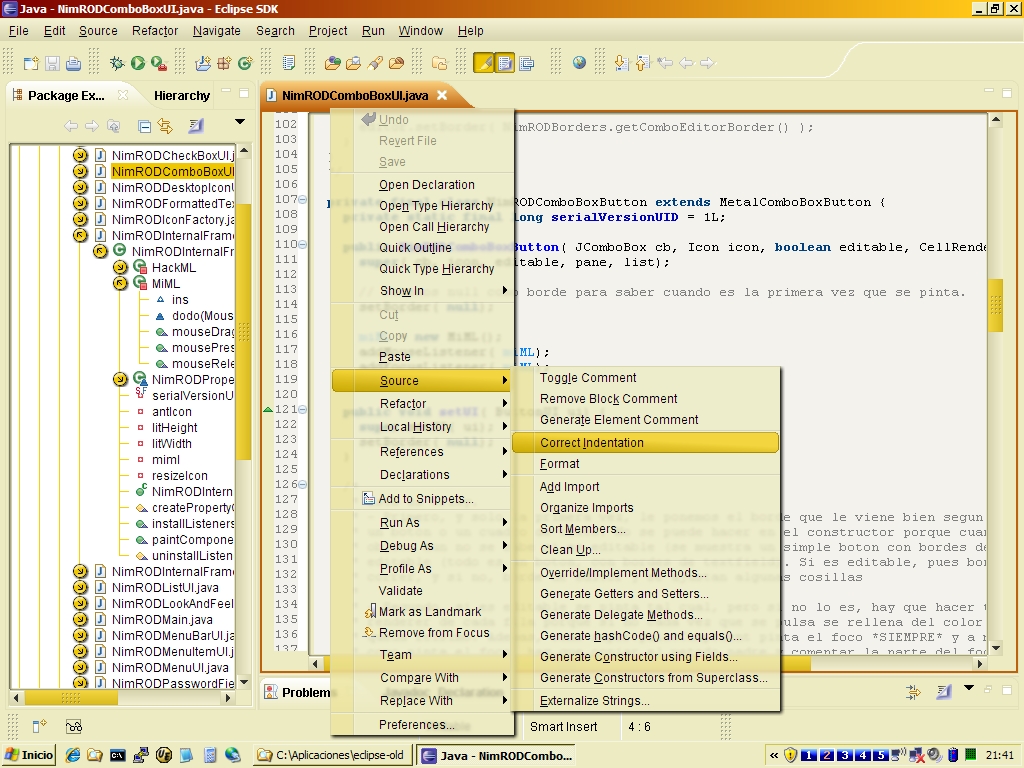Close the NimRODComboBoxUI.java editor tab

click(x=442, y=96)
